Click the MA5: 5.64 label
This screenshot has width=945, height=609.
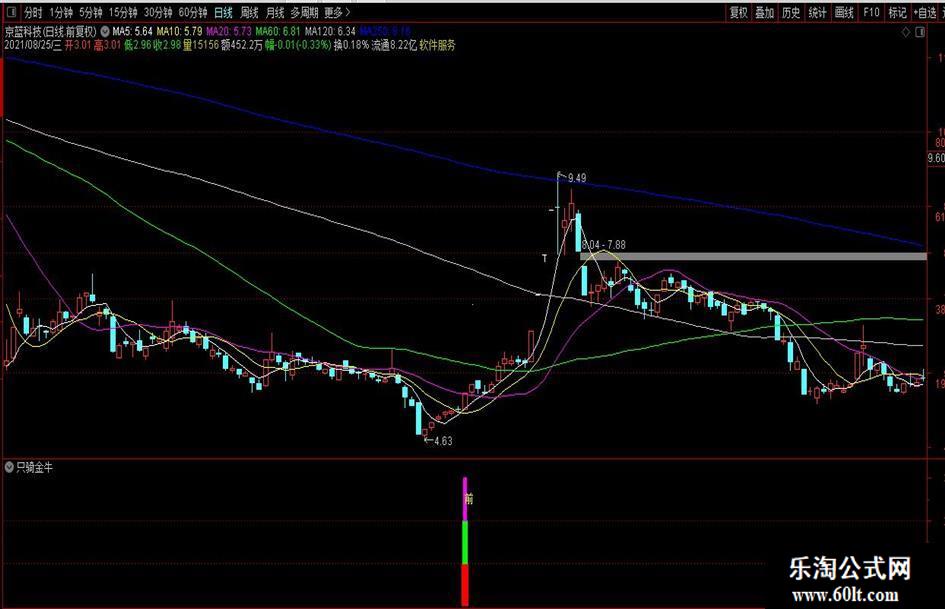click(133, 31)
